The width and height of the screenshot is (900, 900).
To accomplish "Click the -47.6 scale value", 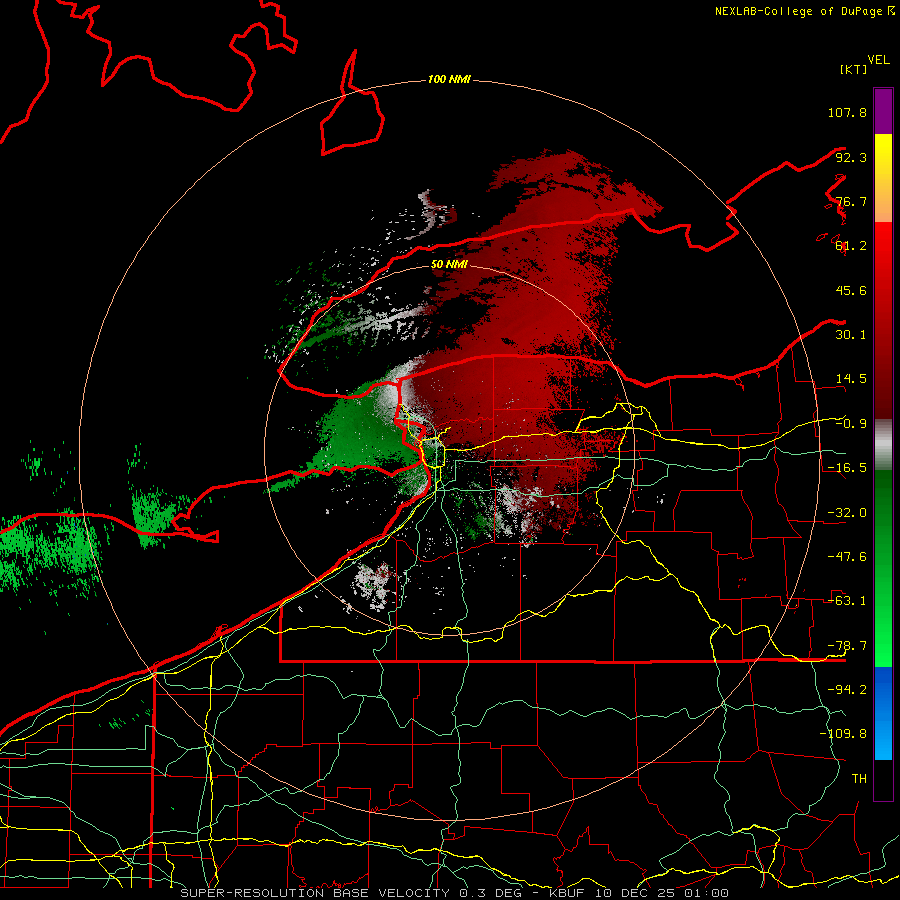I will coord(847,557).
